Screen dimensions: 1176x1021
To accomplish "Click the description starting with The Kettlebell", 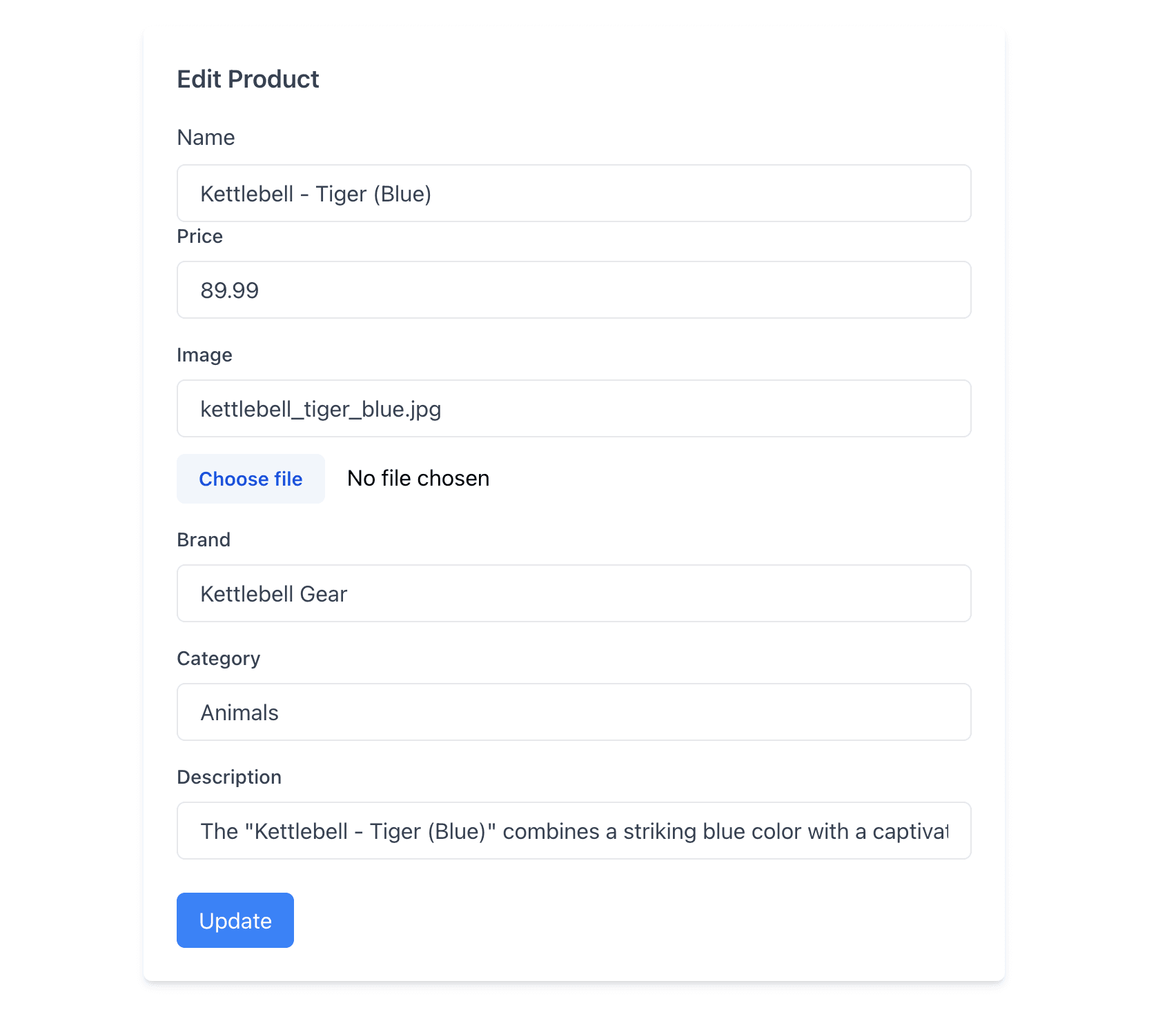I will pos(573,831).
